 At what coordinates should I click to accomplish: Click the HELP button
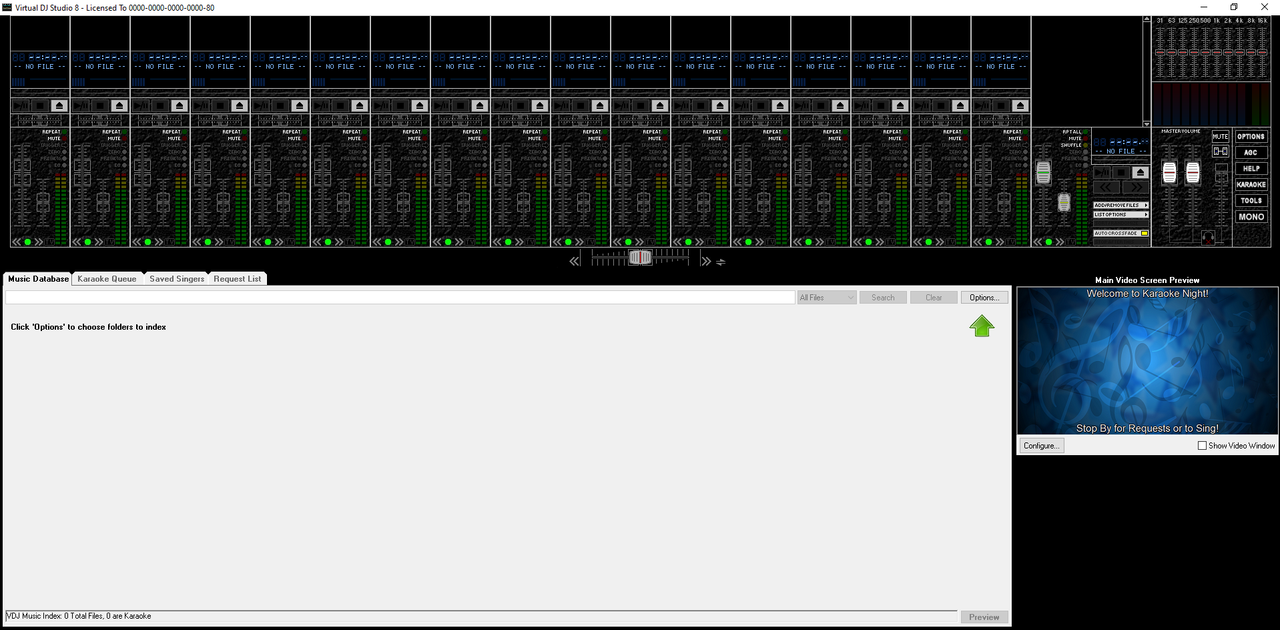pos(1251,169)
